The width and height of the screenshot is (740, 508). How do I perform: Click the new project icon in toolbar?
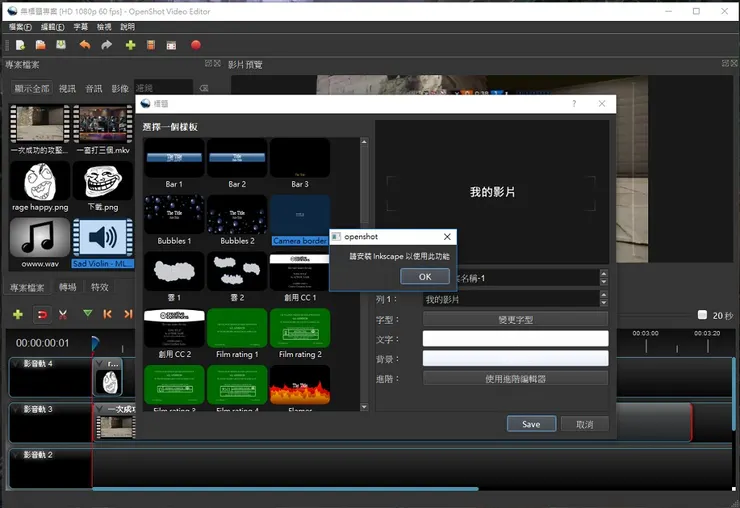coord(20,45)
